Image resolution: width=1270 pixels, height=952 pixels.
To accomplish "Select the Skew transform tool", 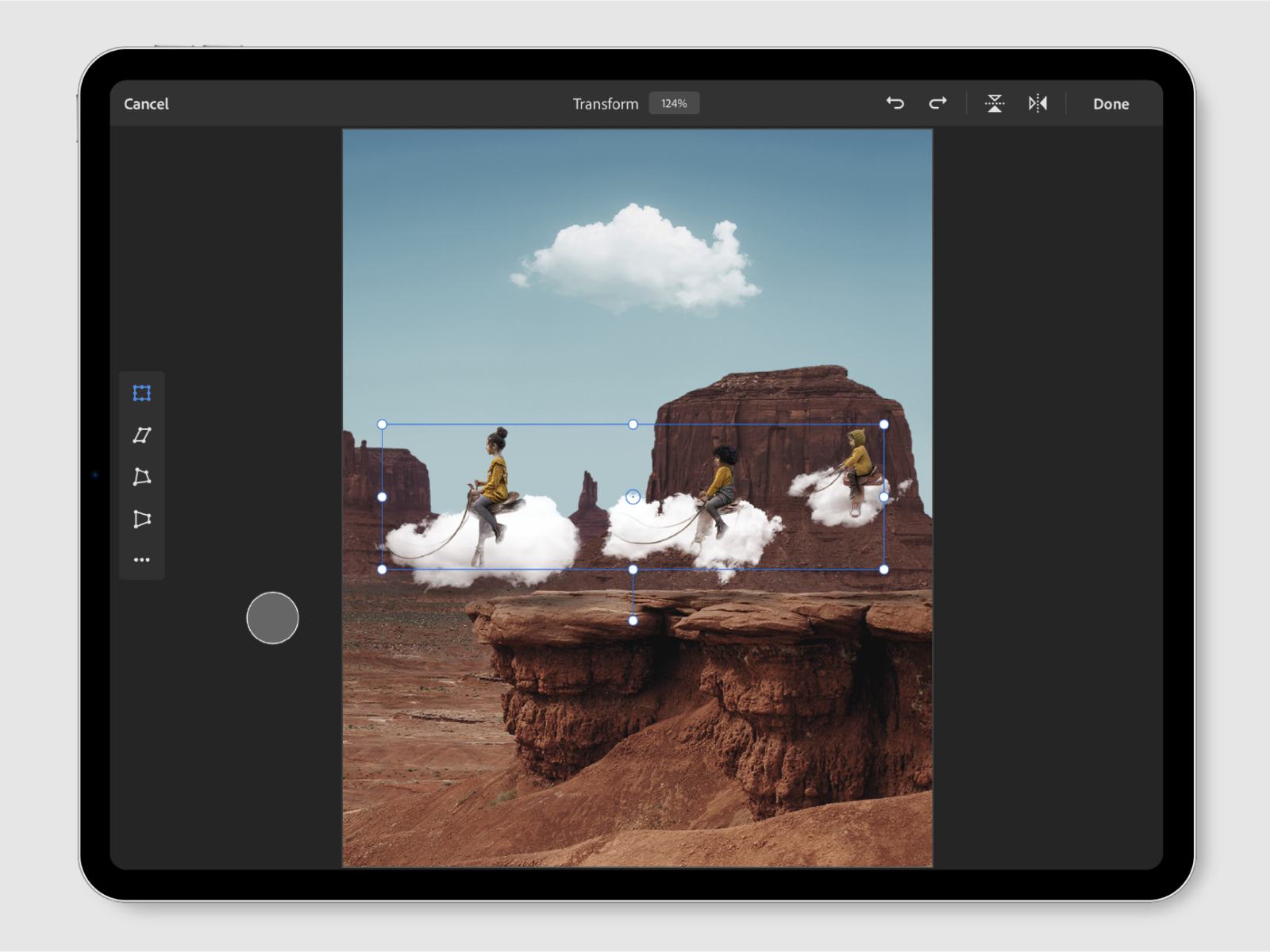I will click(142, 435).
